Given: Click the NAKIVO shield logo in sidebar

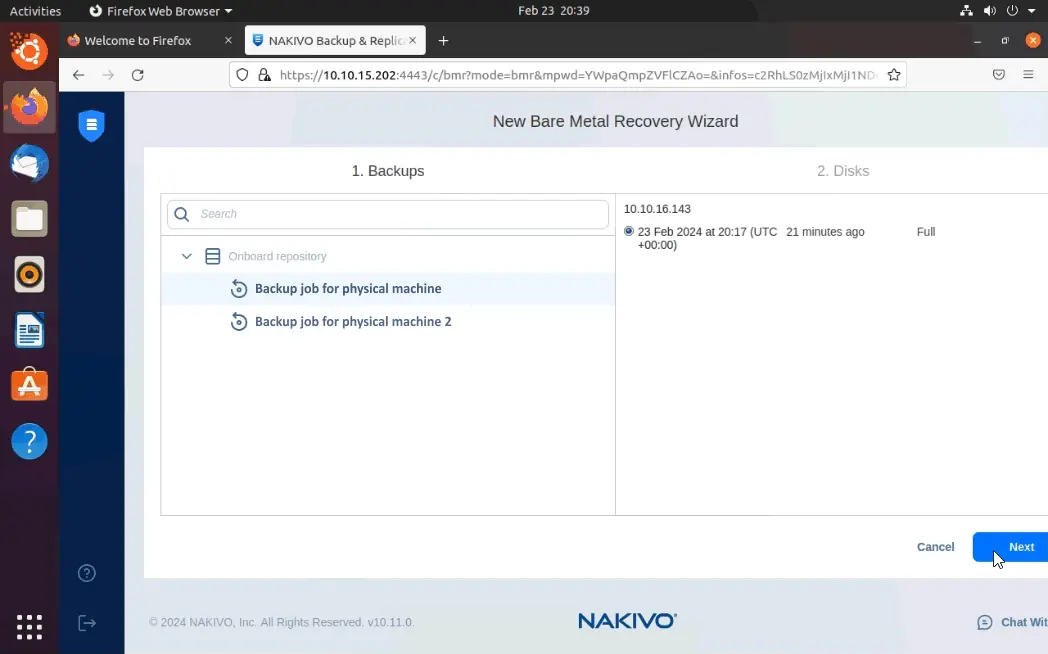Looking at the screenshot, I should 92,125.
